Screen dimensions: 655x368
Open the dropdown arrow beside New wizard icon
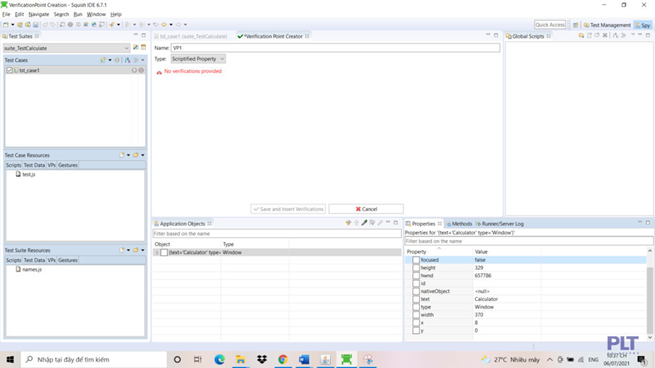(x=13, y=25)
